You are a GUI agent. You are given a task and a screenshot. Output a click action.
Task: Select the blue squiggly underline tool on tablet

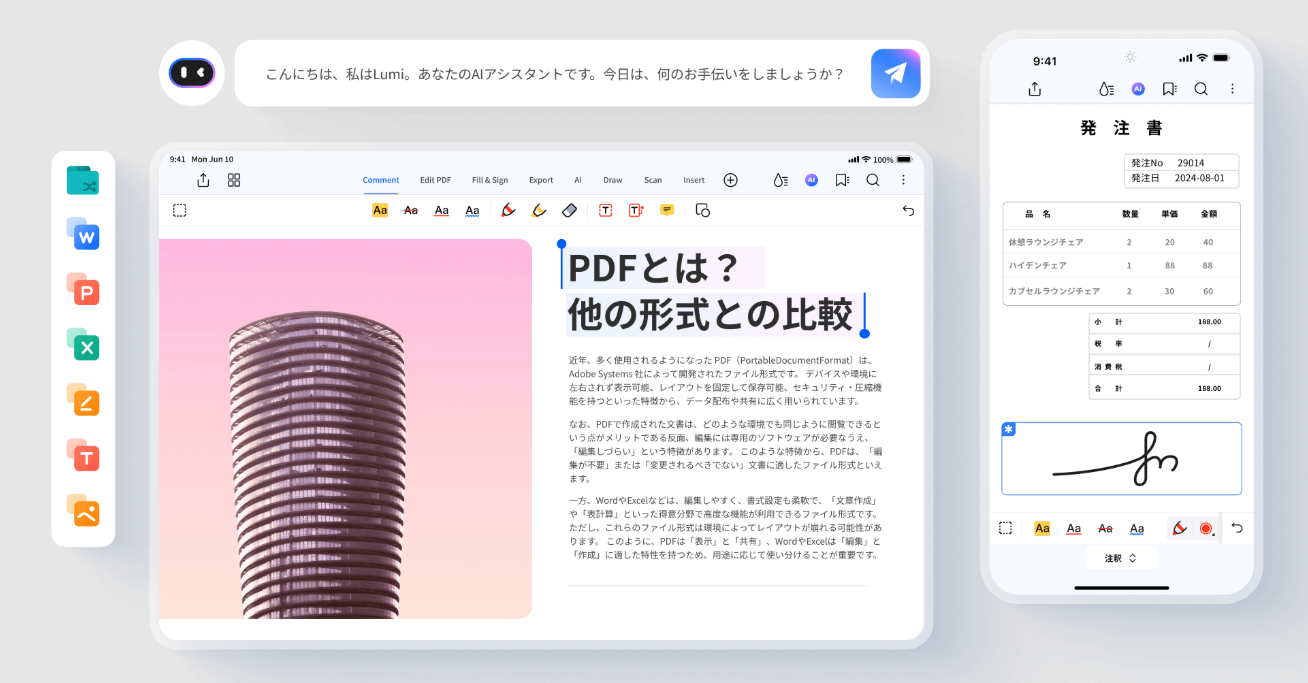[x=472, y=210]
